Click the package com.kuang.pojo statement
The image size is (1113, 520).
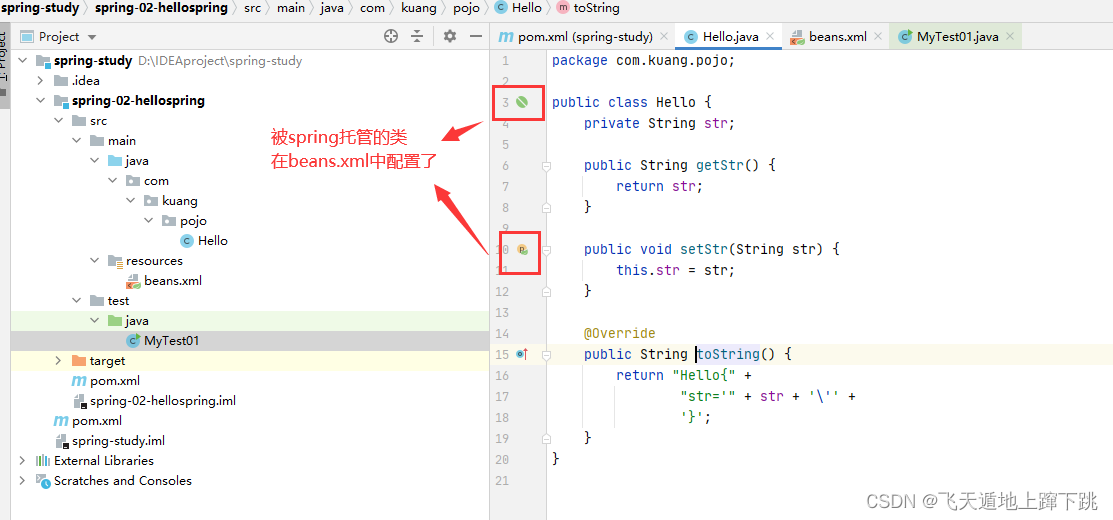[x=643, y=60]
